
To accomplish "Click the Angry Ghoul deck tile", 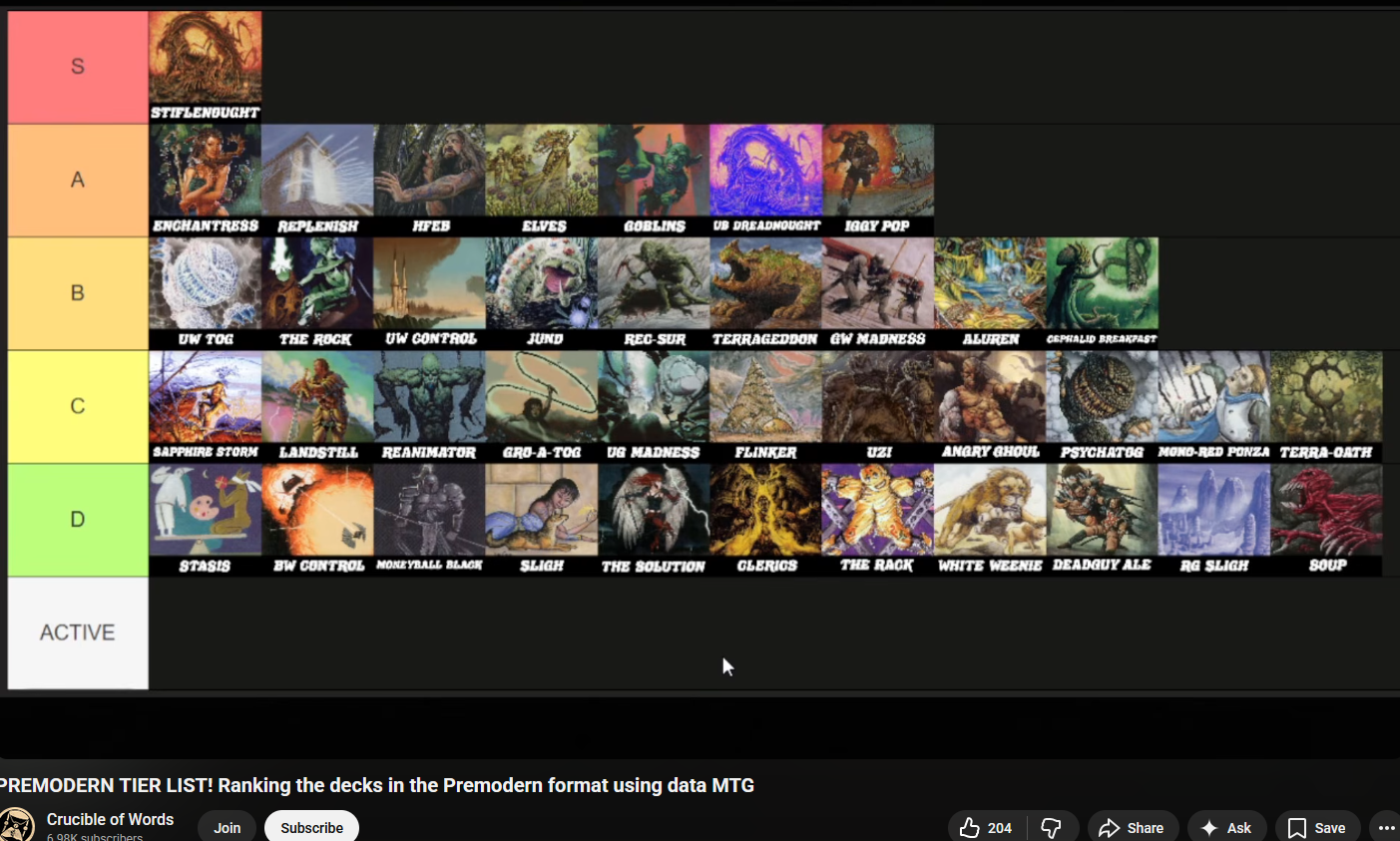I will (991, 407).
